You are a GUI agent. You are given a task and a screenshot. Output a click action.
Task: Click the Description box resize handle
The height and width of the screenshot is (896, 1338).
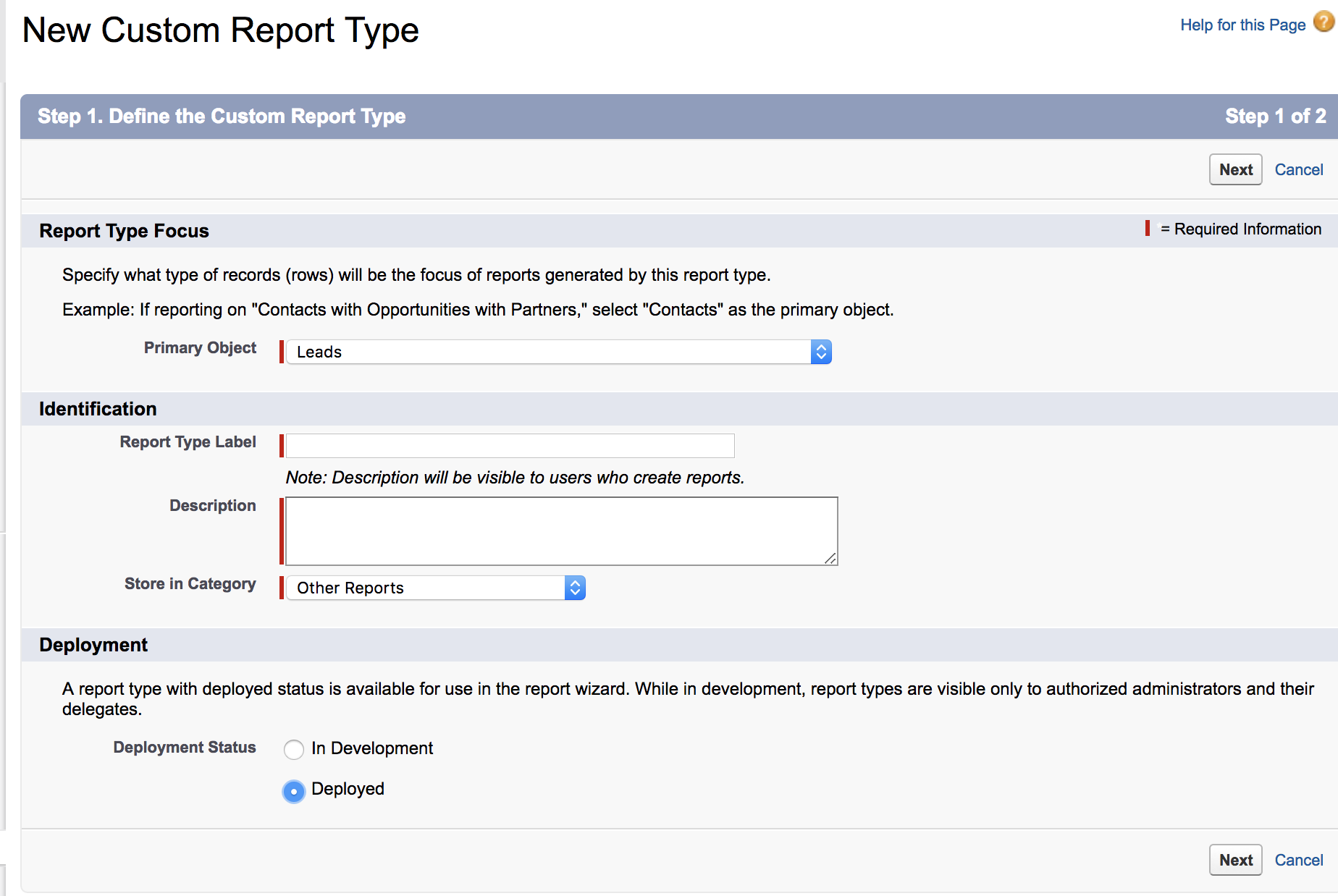point(830,558)
